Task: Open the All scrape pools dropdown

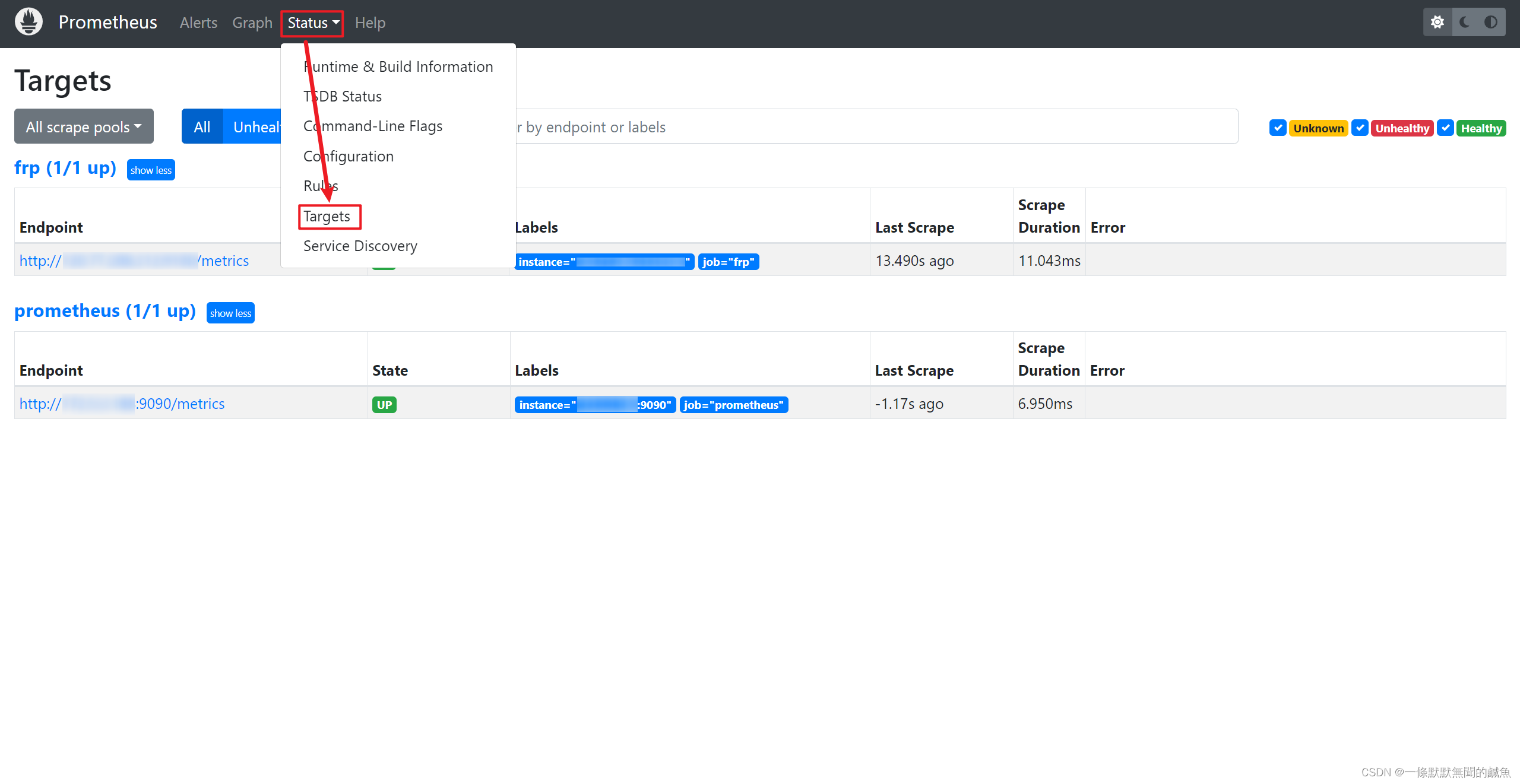Action: pyautogui.click(x=83, y=126)
